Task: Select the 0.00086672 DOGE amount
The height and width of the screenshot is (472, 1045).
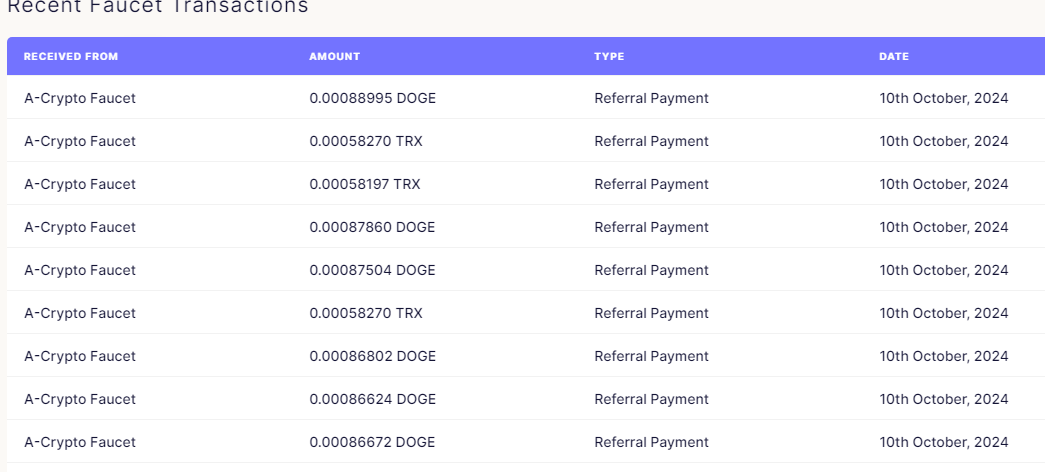Action: click(x=372, y=442)
